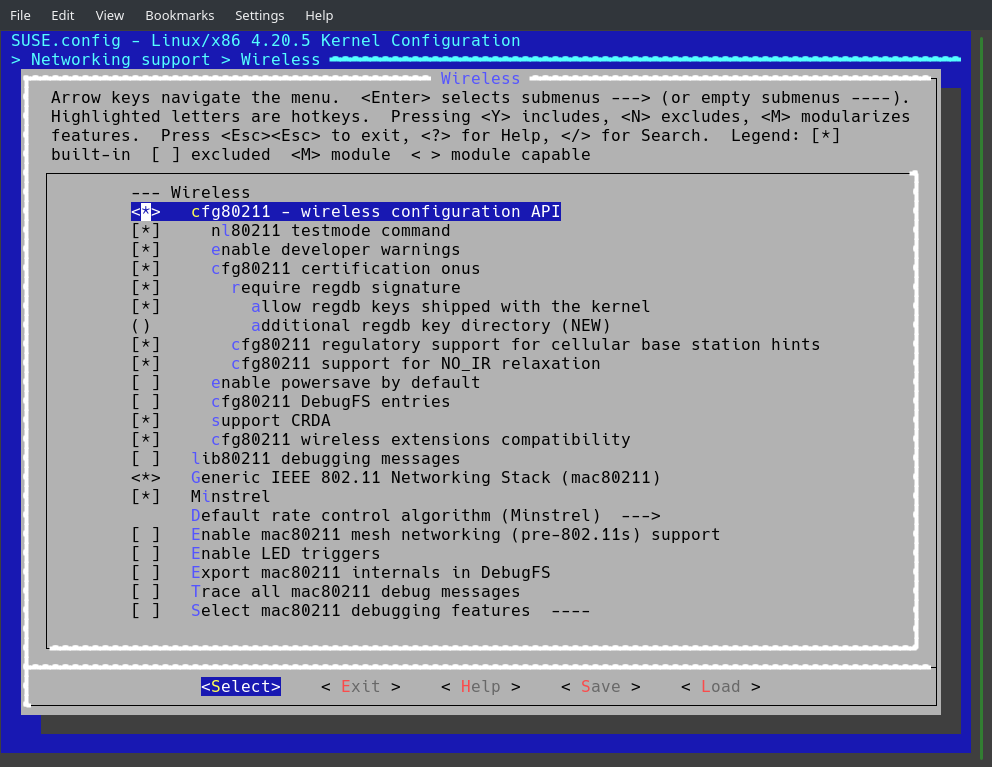992x767 pixels.
Task: Click 'Networking support' breadcrumb text
Action: (x=120, y=59)
